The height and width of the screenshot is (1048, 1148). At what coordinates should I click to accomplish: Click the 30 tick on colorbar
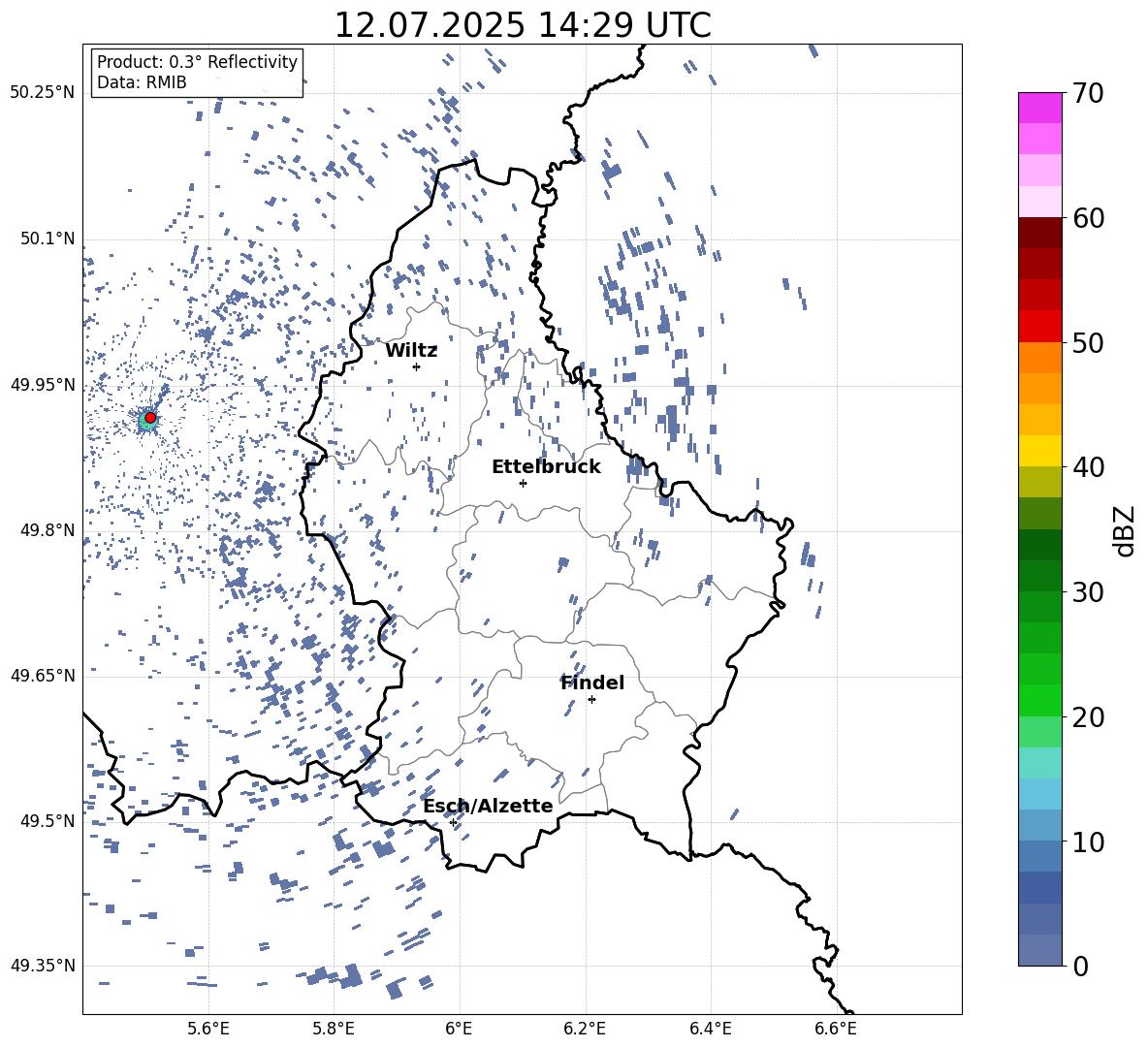tap(1088, 592)
